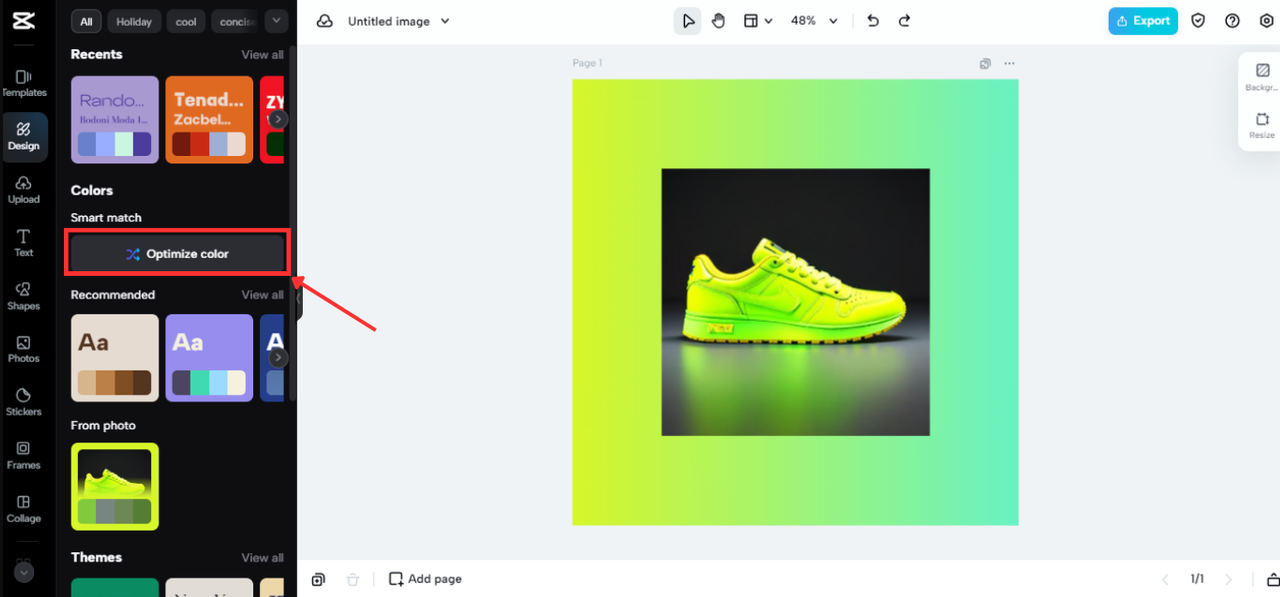Viewport: 1280px width, 597px height.
Task: Open Page 1 more options menu
Action: 1009,63
